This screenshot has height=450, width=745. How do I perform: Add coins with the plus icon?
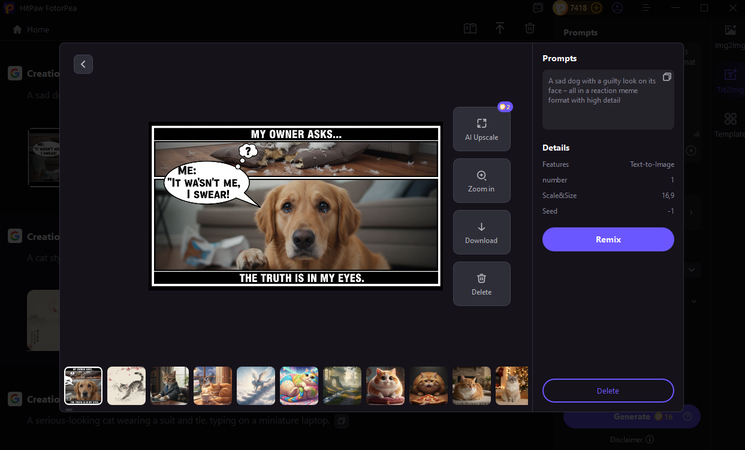596,8
